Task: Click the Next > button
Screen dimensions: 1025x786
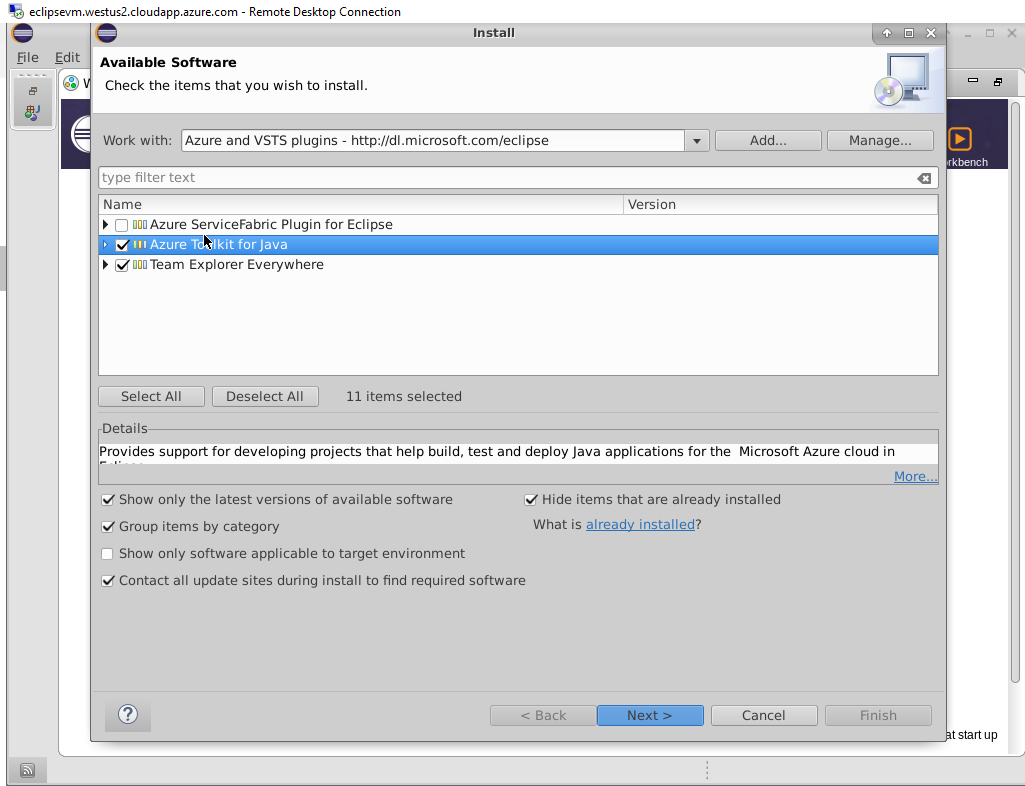Action: [x=650, y=715]
